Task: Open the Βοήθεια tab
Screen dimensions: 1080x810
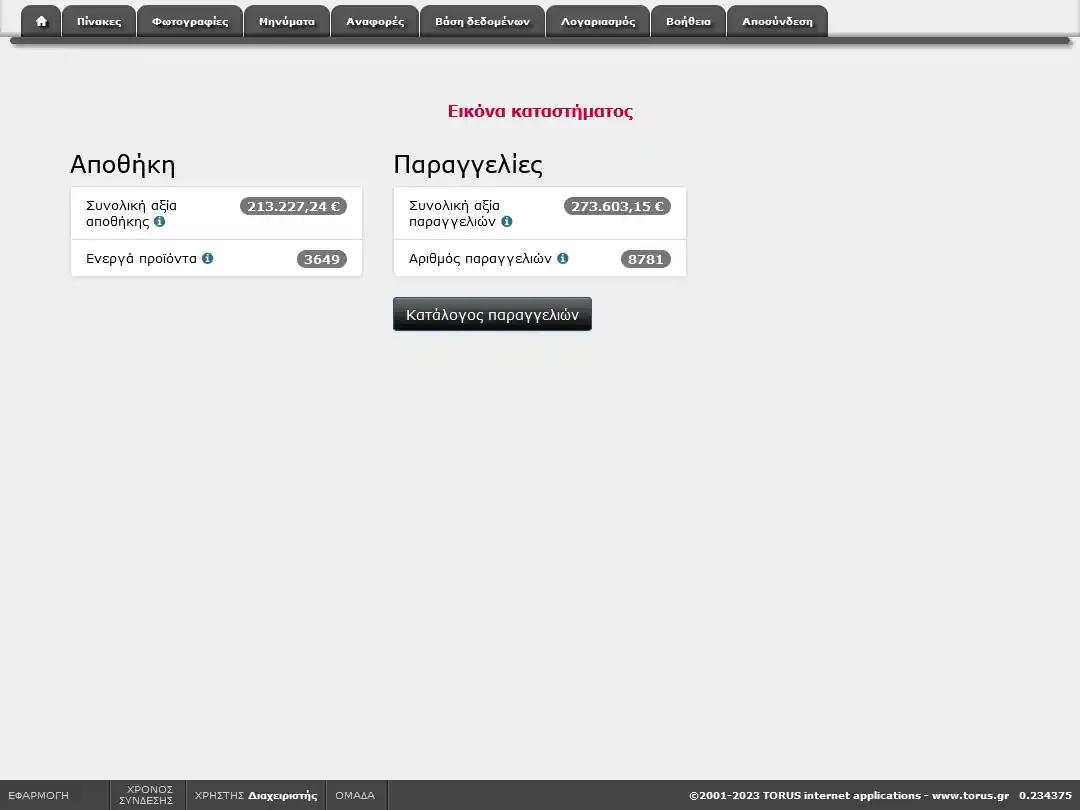Action: click(x=688, y=21)
